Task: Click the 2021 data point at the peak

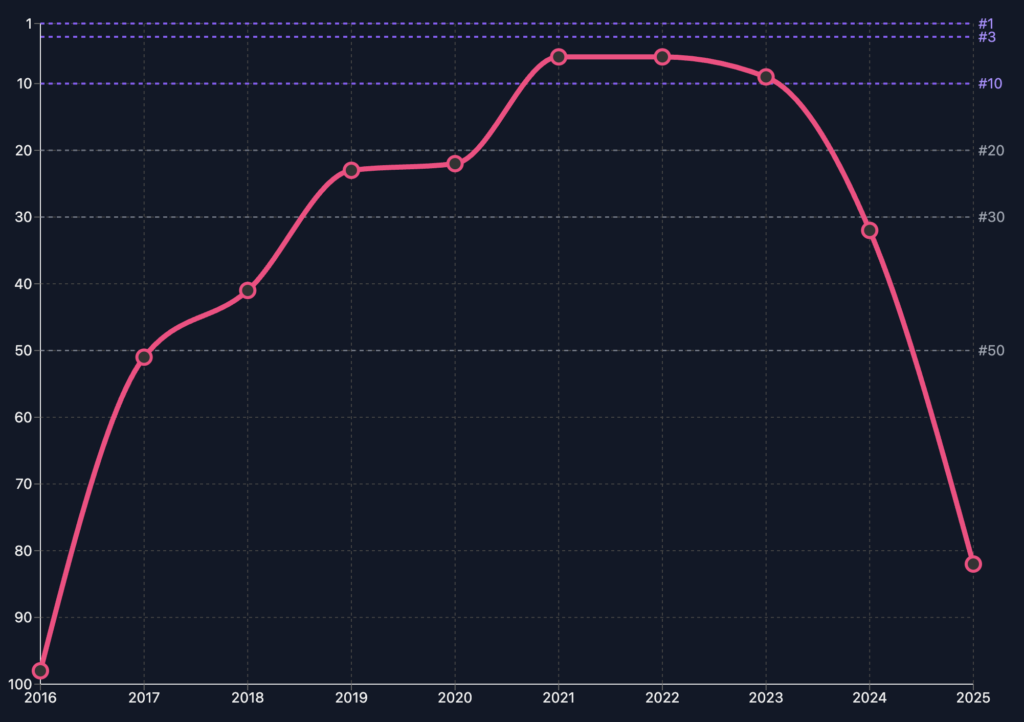Action: 558,57
